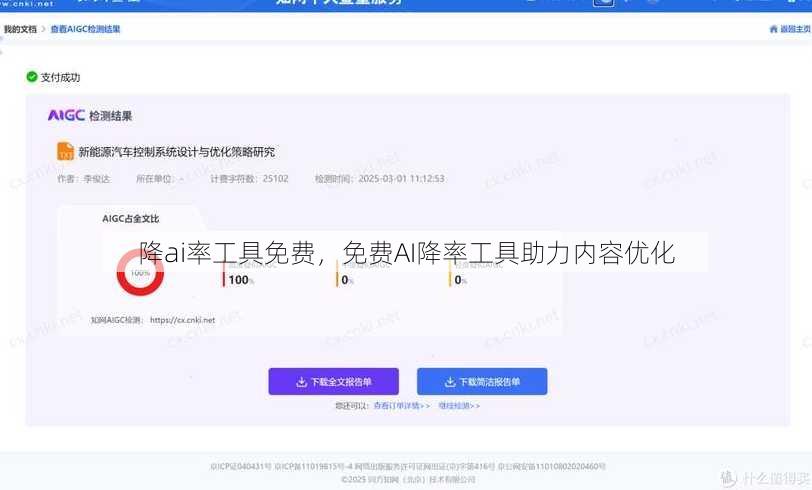Click the 支付成功 status text
This screenshot has width=812, height=490.
(x=61, y=77)
